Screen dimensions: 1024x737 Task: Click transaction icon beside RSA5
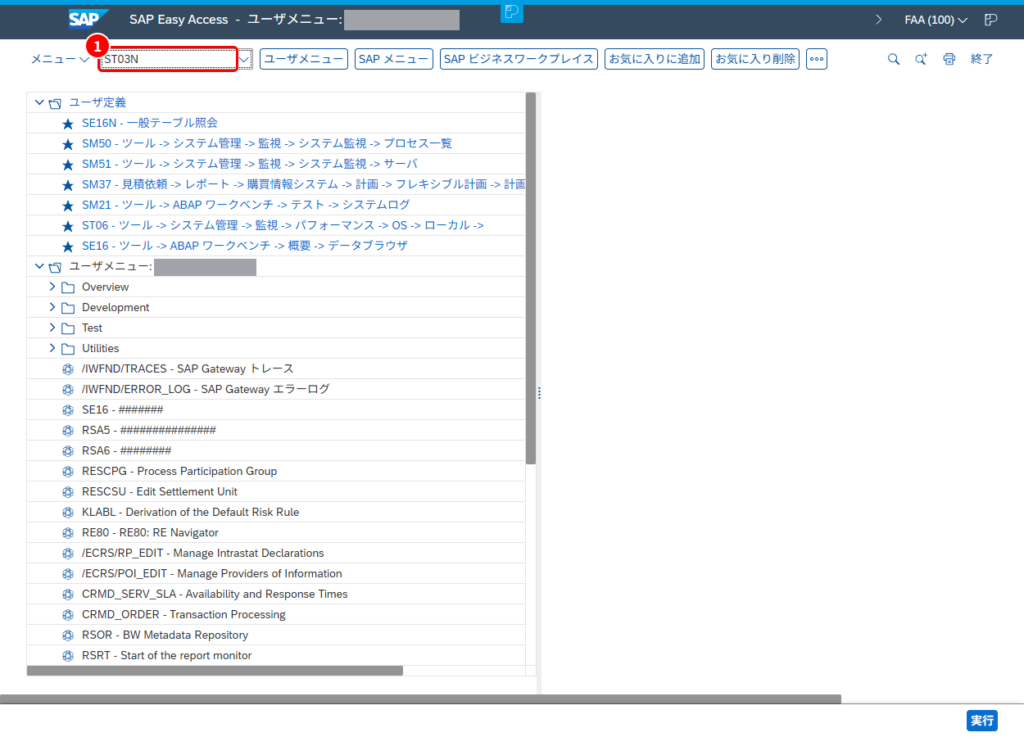point(67,431)
